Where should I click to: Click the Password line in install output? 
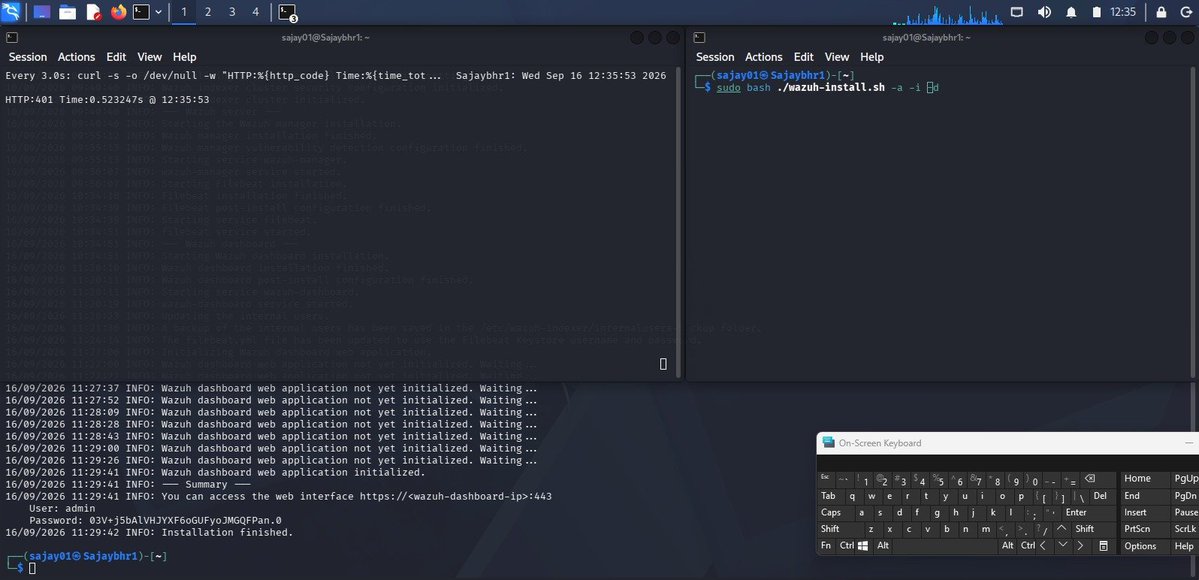point(155,520)
